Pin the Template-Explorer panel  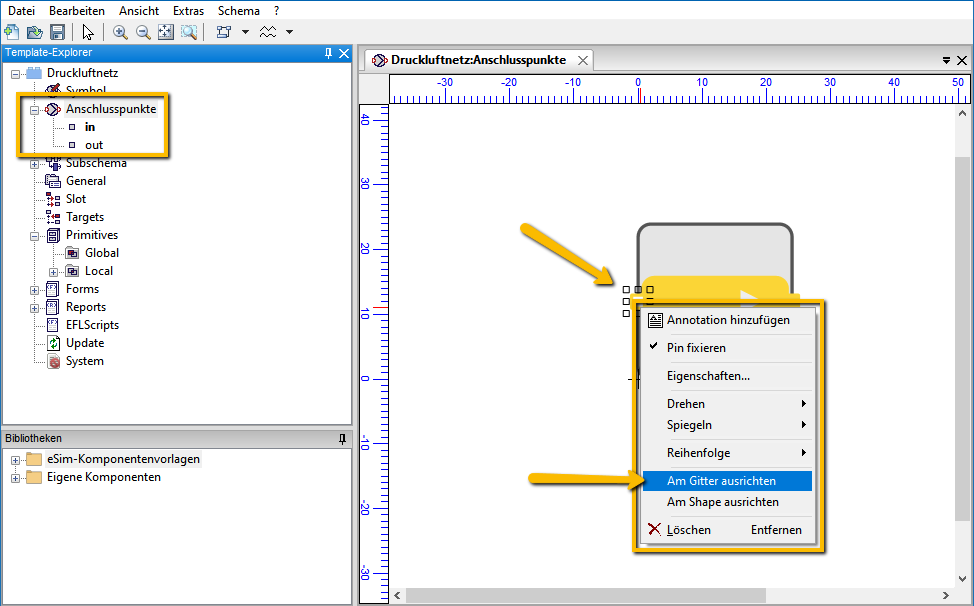coord(329,53)
